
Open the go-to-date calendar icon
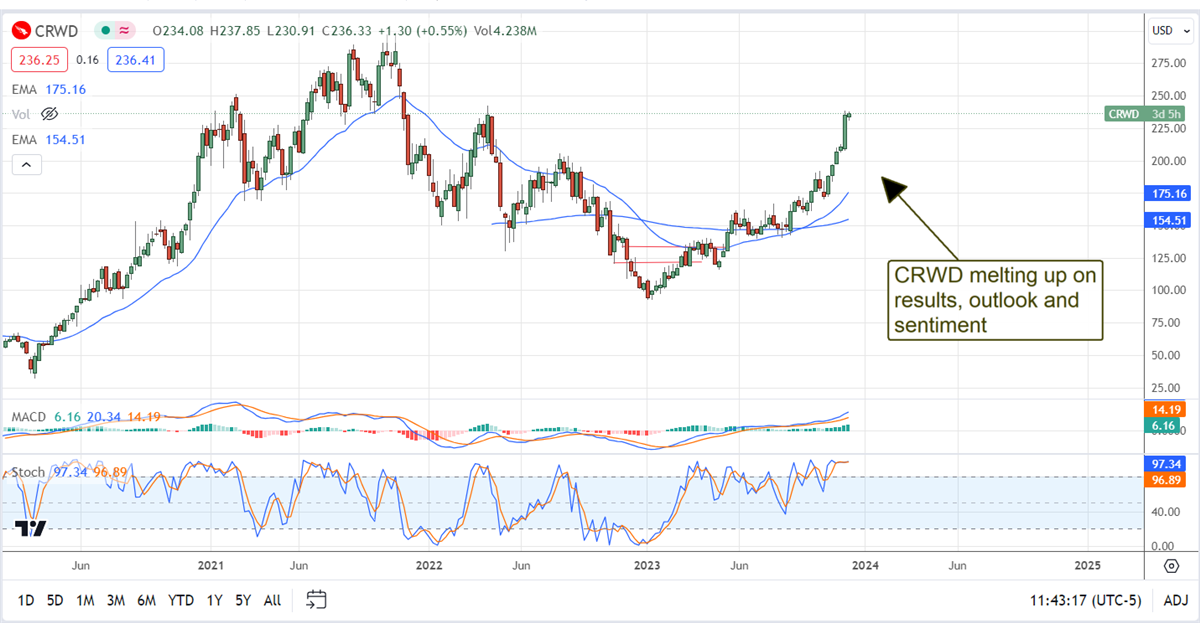(316, 600)
